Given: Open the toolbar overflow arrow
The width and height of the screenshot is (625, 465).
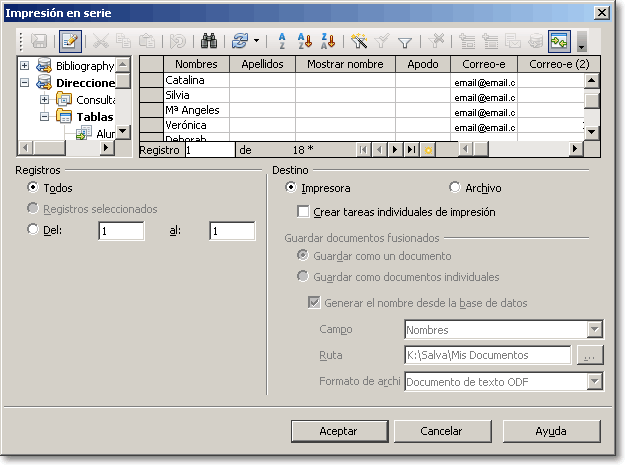Looking at the screenshot, I should (582, 41).
